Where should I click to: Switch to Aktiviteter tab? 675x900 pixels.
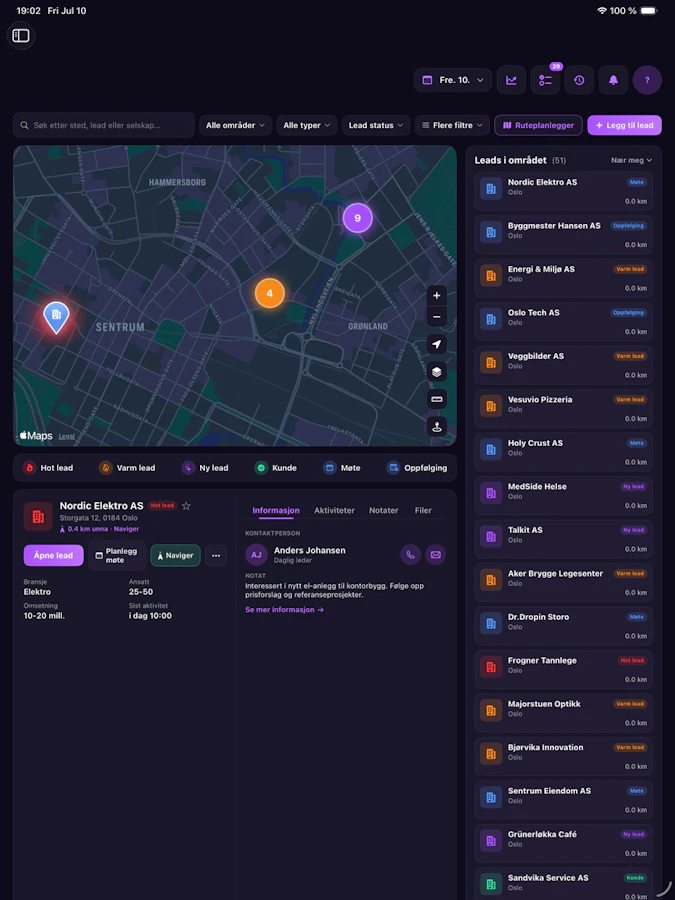(x=334, y=510)
